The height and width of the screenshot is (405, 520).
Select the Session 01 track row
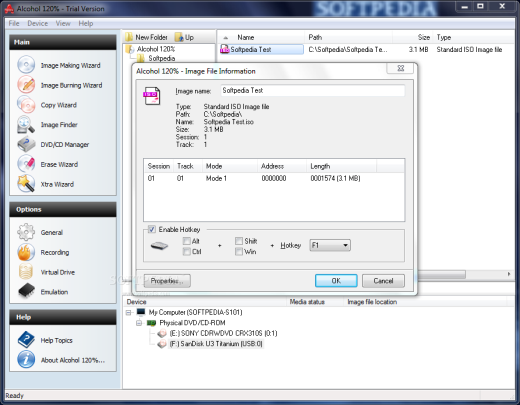tap(274, 178)
